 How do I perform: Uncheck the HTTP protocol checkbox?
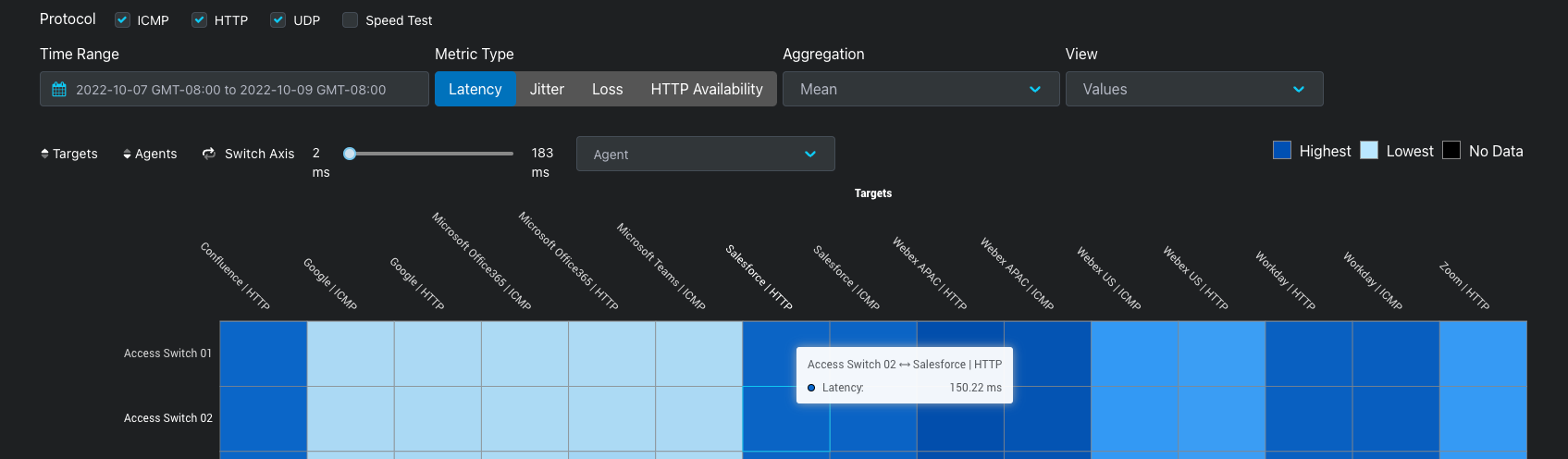point(199,19)
